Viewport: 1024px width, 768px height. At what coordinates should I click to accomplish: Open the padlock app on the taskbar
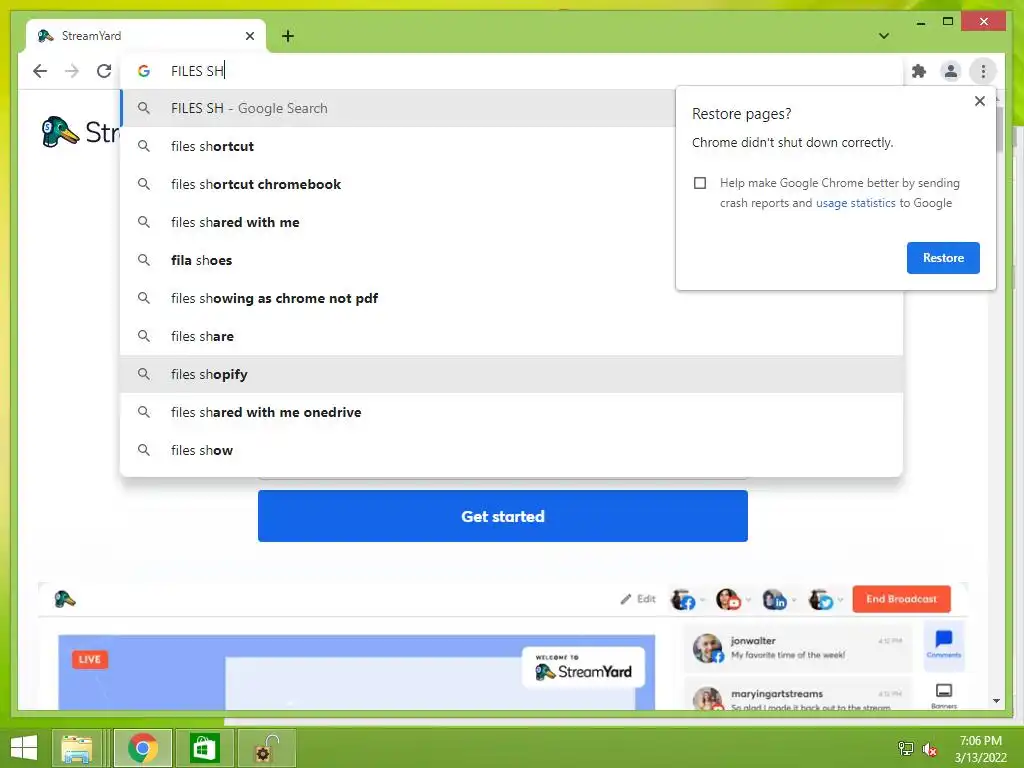coord(266,748)
